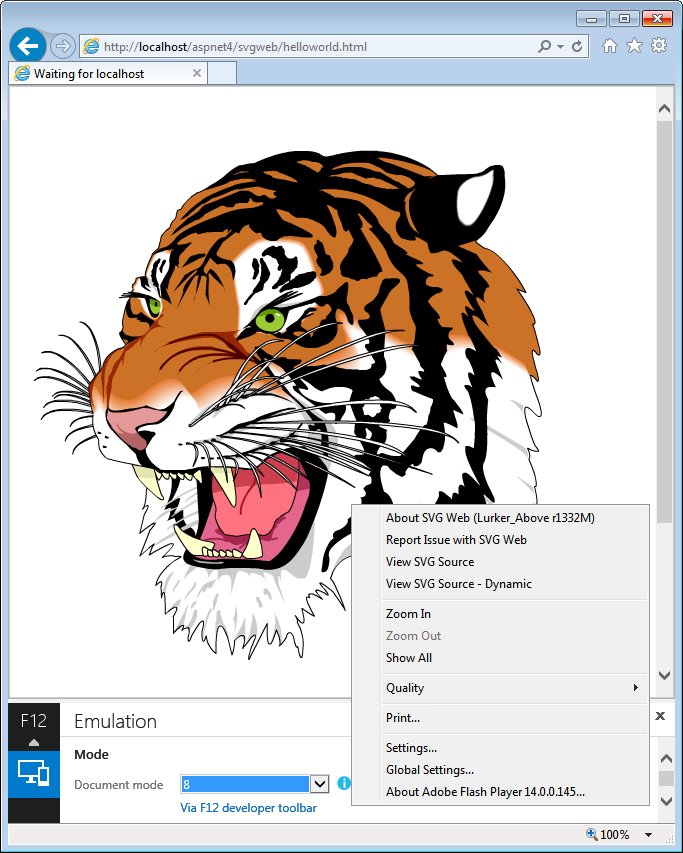Image resolution: width=683 pixels, height=853 pixels.
Task: Choose Show All from context menu
Action: (x=500, y=658)
